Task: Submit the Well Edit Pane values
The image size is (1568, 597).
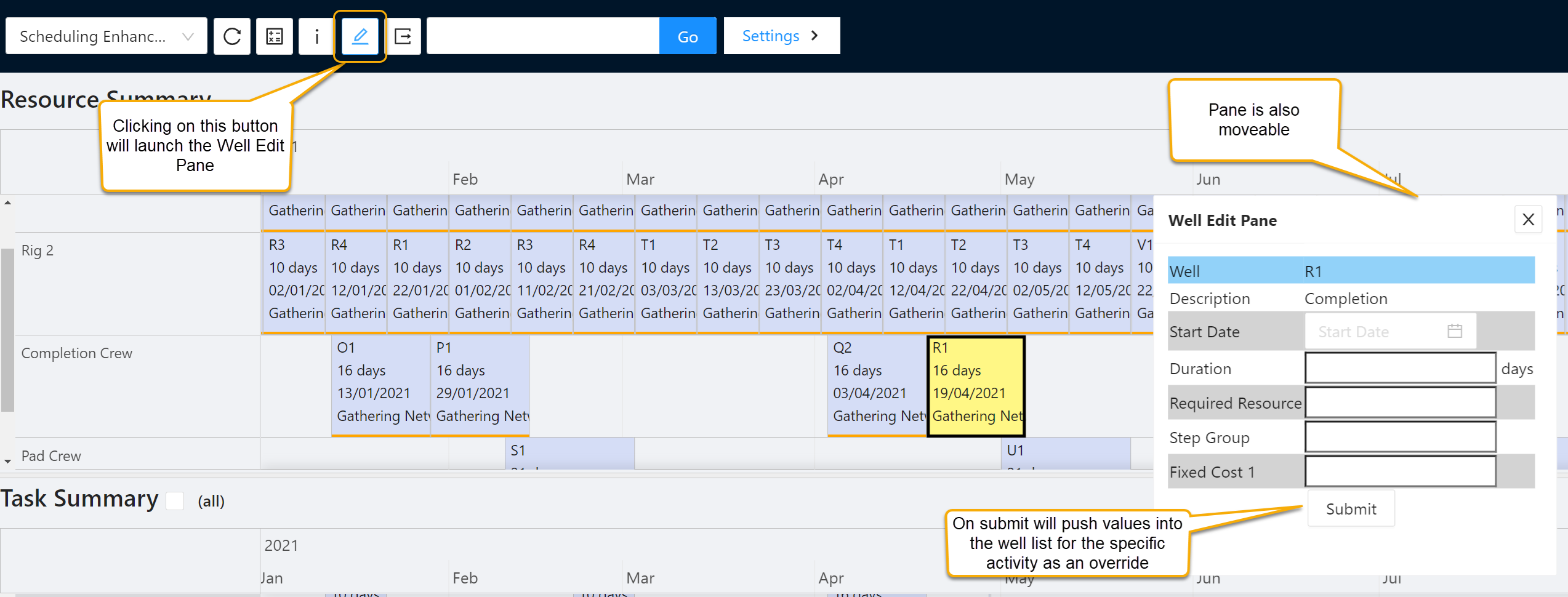Action: pos(1351,509)
